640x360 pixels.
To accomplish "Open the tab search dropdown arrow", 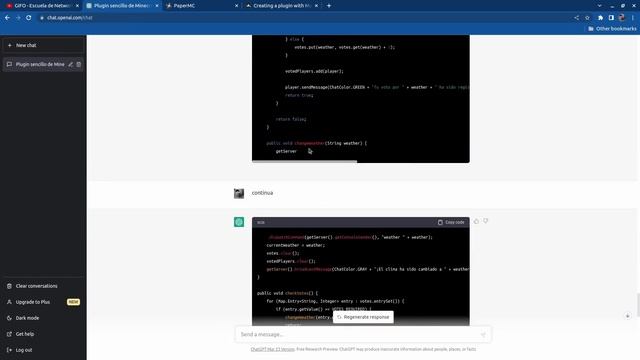I will 599,6.
